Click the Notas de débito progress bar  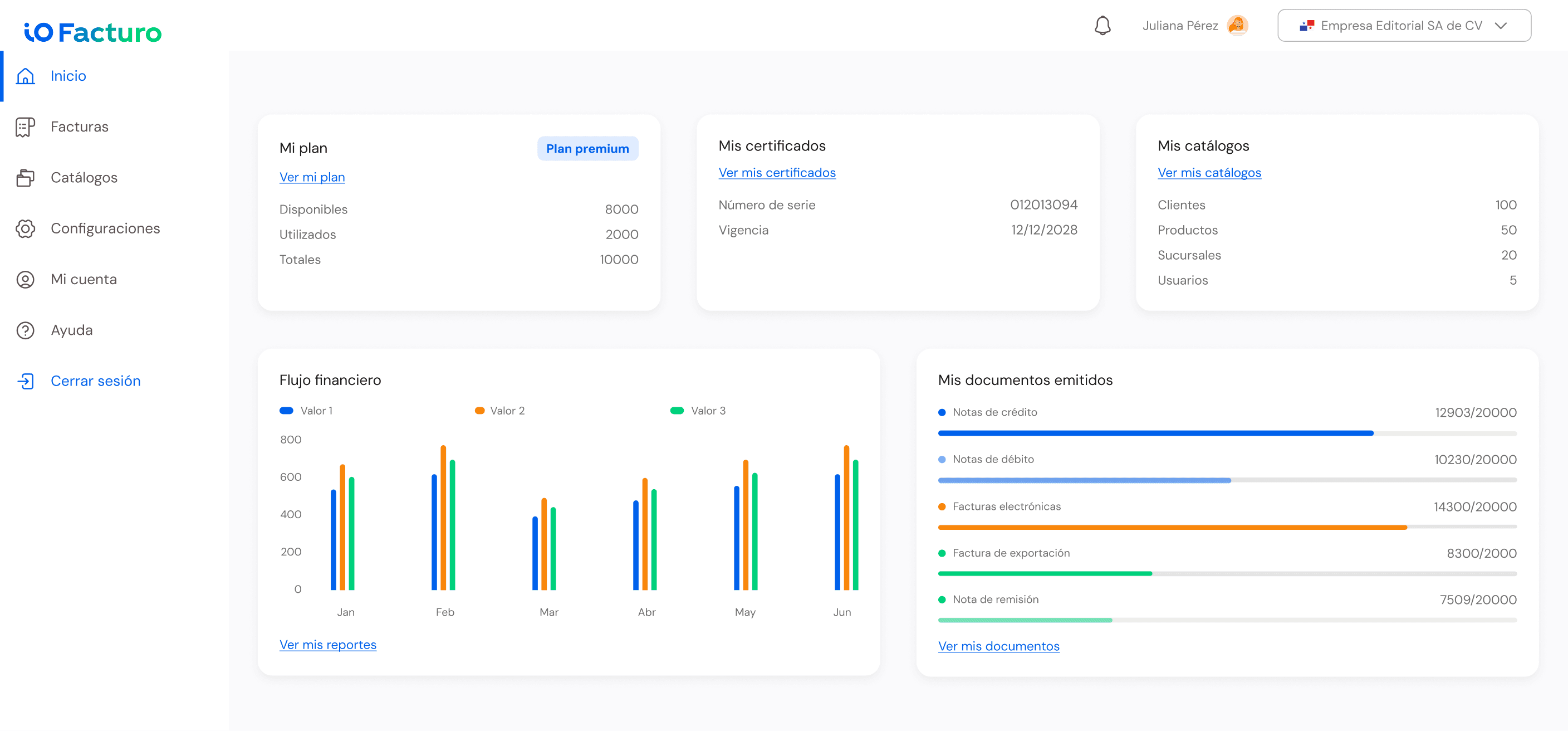pyautogui.click(x=1227, y=481)
